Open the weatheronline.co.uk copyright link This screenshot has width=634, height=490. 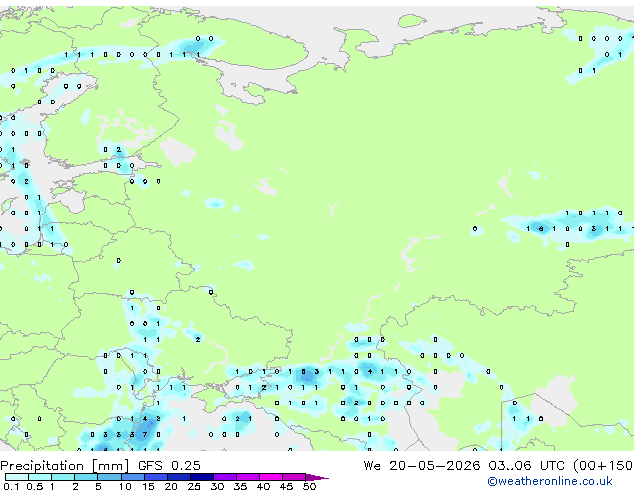tap(550, 481)
